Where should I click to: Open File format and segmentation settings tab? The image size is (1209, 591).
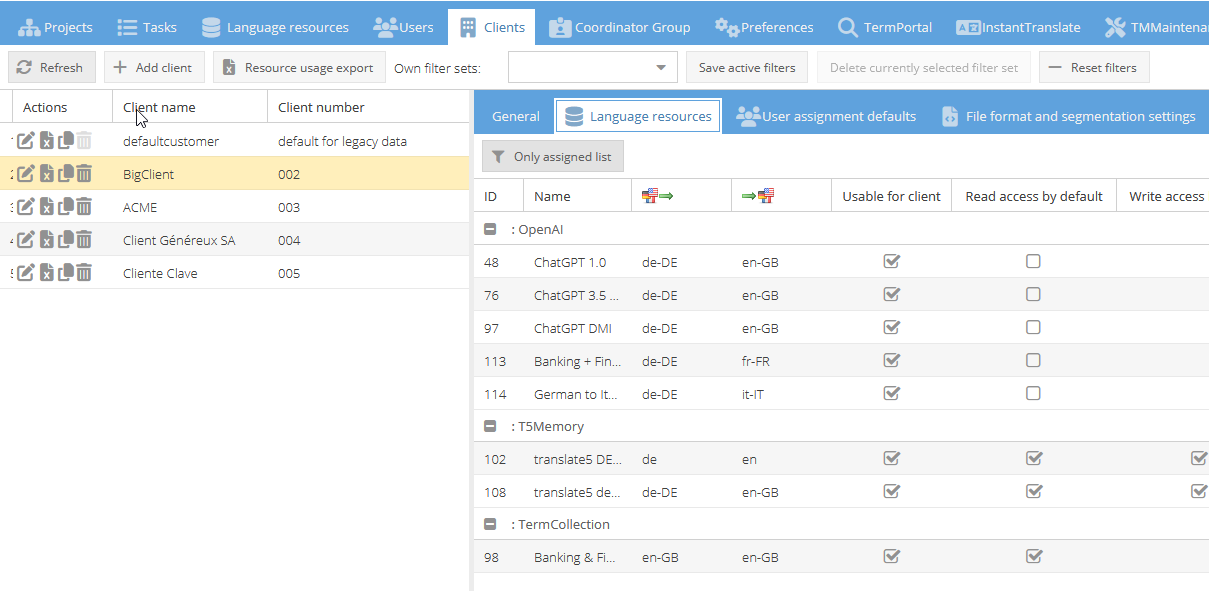click(x=1069, y=116)
